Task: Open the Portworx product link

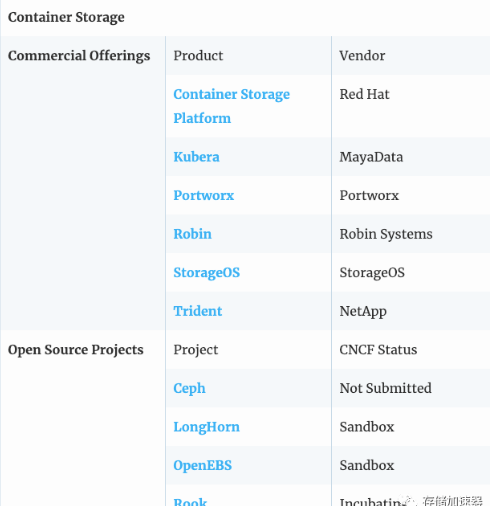Action: pos(204,195)
